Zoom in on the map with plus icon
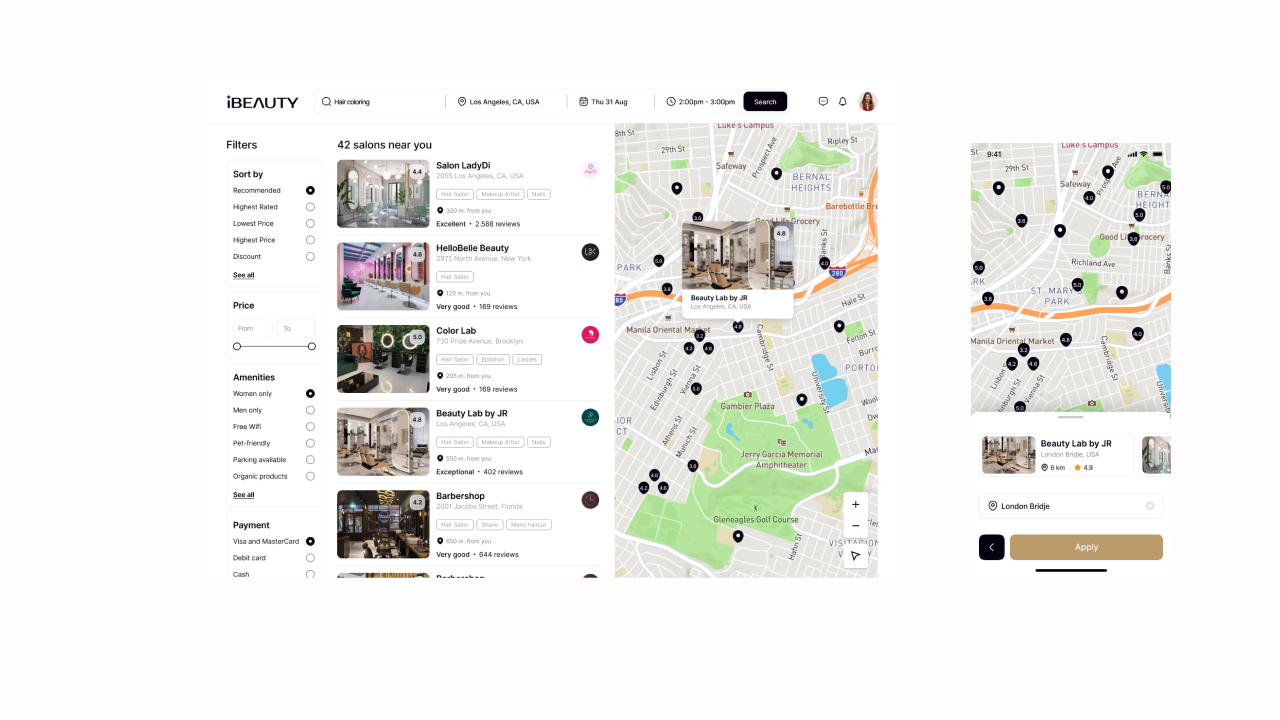This screenshot has width=1280, height=720. point(855,504)
